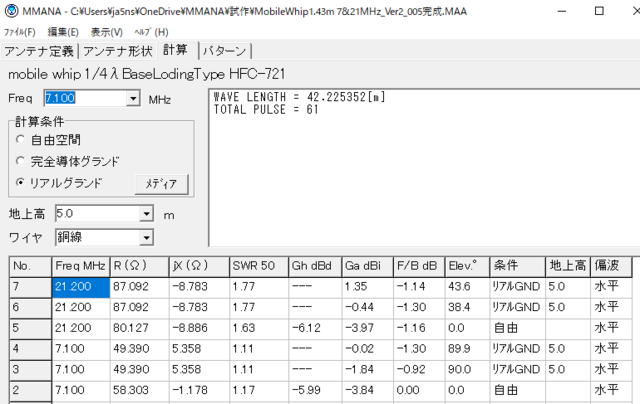Click Gh dBd value -6.12
This screenshot has height=404, width=640.
(x=315, y=329)
